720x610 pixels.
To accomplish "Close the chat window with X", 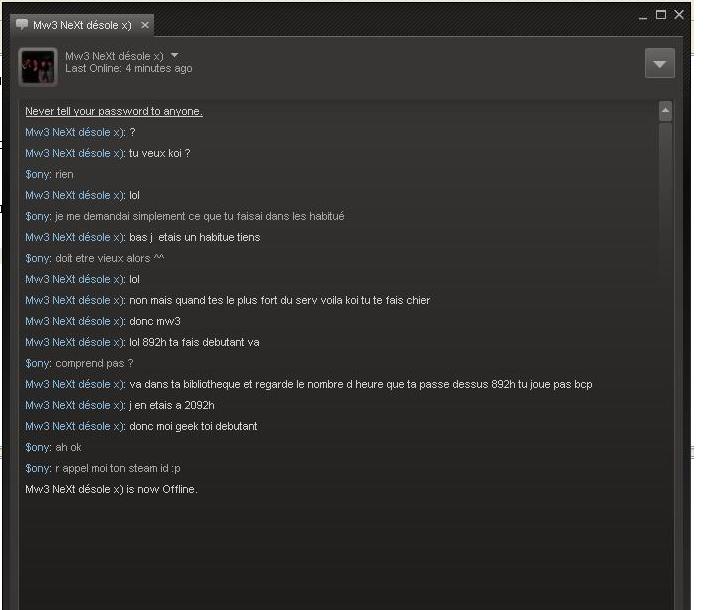I will click(679, 15).
